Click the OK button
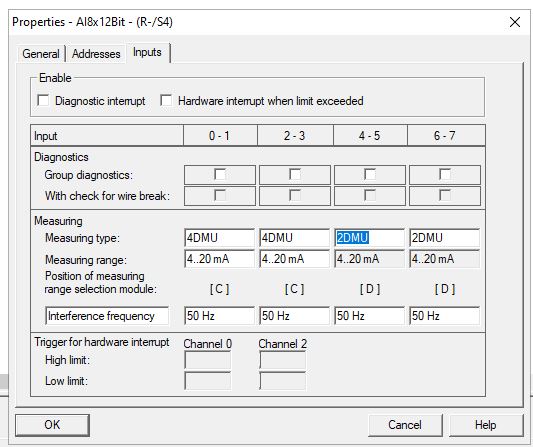 click(52, 425)
